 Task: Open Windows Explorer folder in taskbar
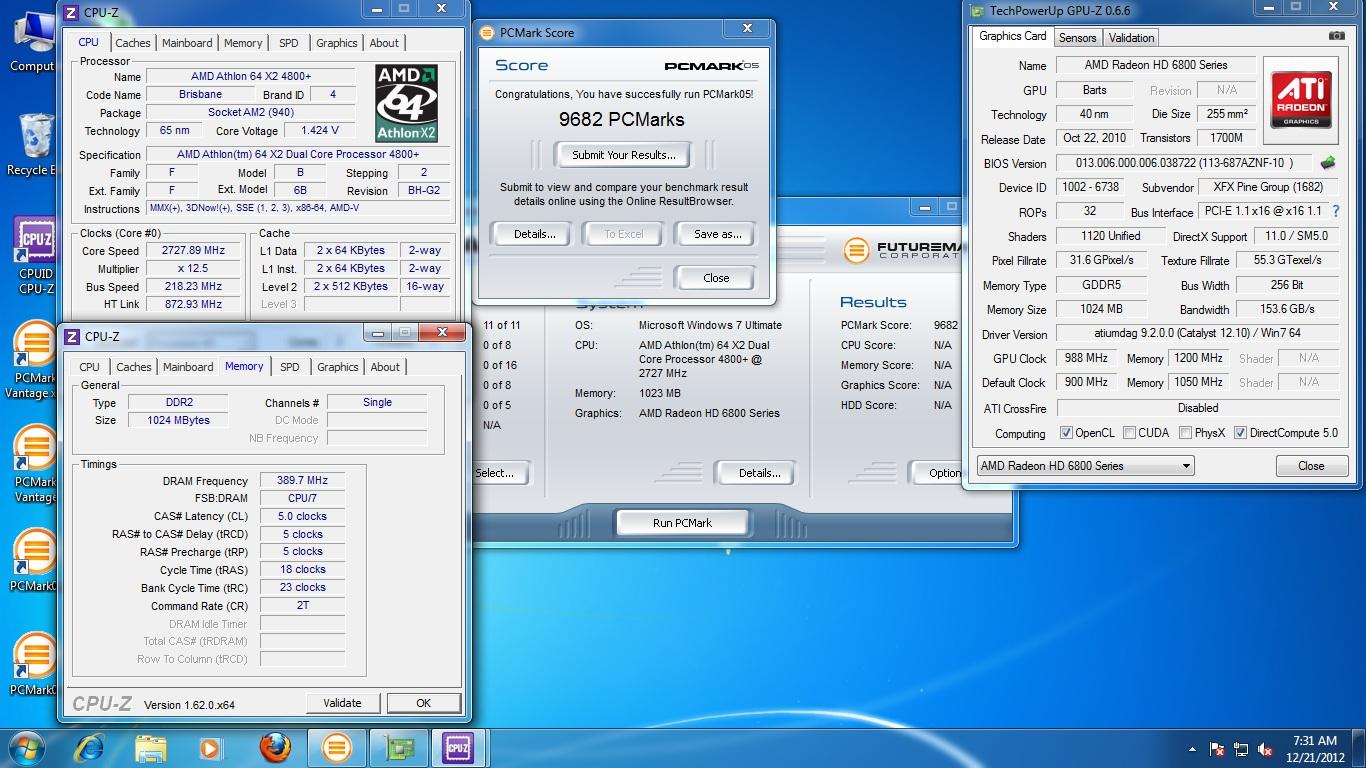151,747
